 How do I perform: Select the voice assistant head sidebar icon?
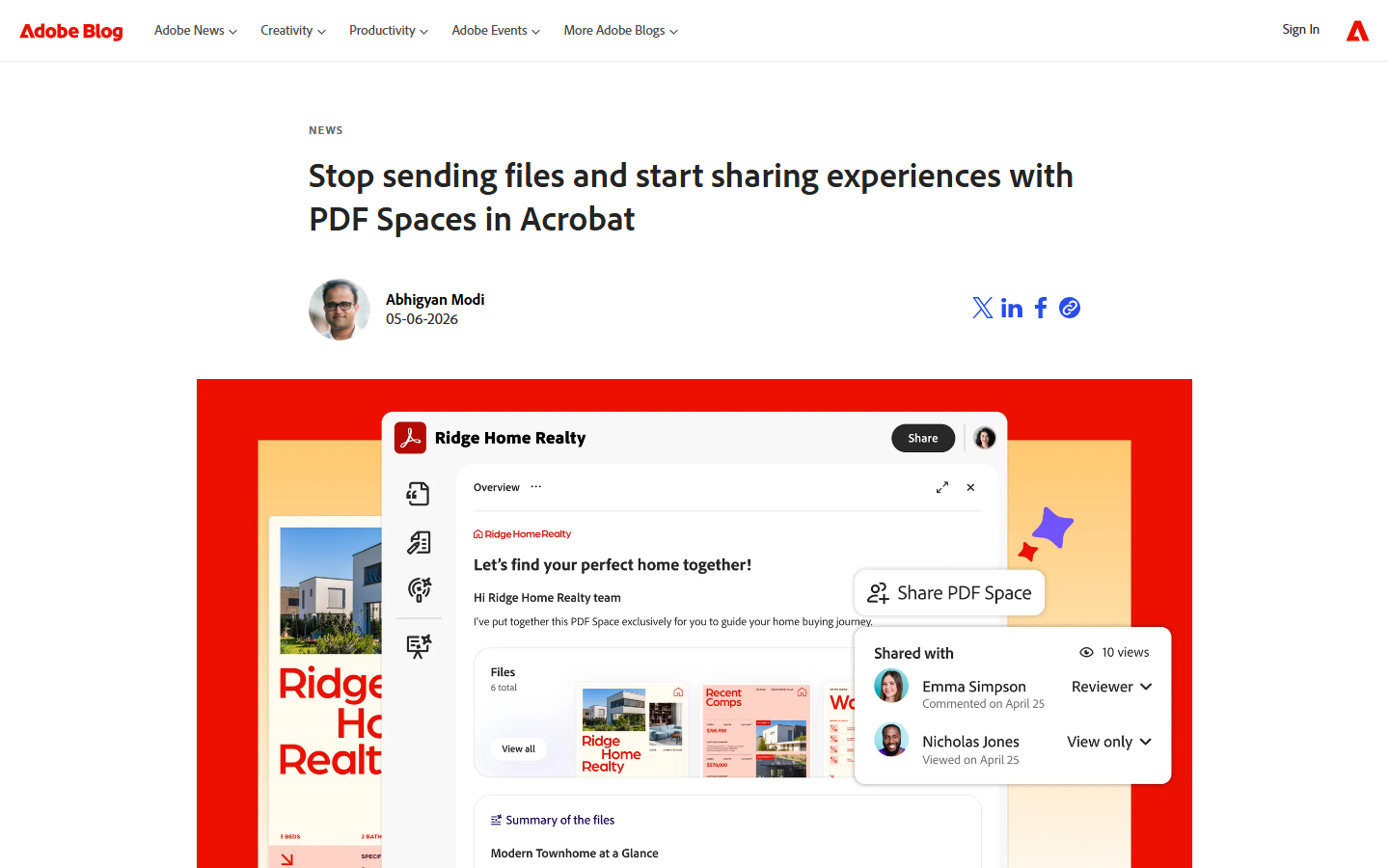pos(419,589)
